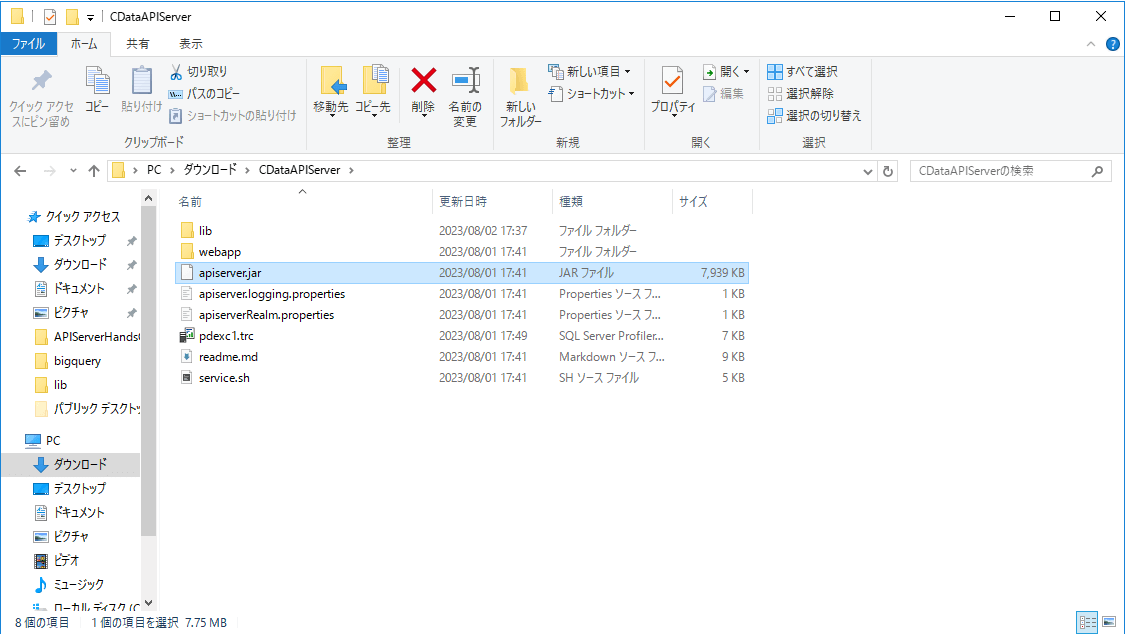
Task: Click the red Delete (削除) icon
Action: coord(423,80)
